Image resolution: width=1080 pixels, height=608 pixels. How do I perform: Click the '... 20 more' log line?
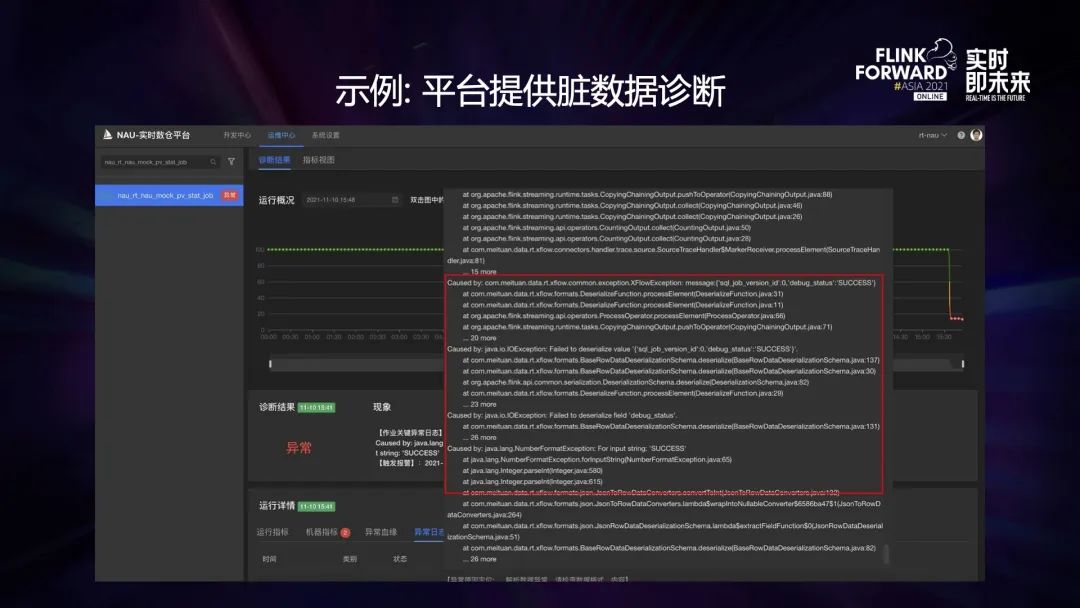pos(479,338)
